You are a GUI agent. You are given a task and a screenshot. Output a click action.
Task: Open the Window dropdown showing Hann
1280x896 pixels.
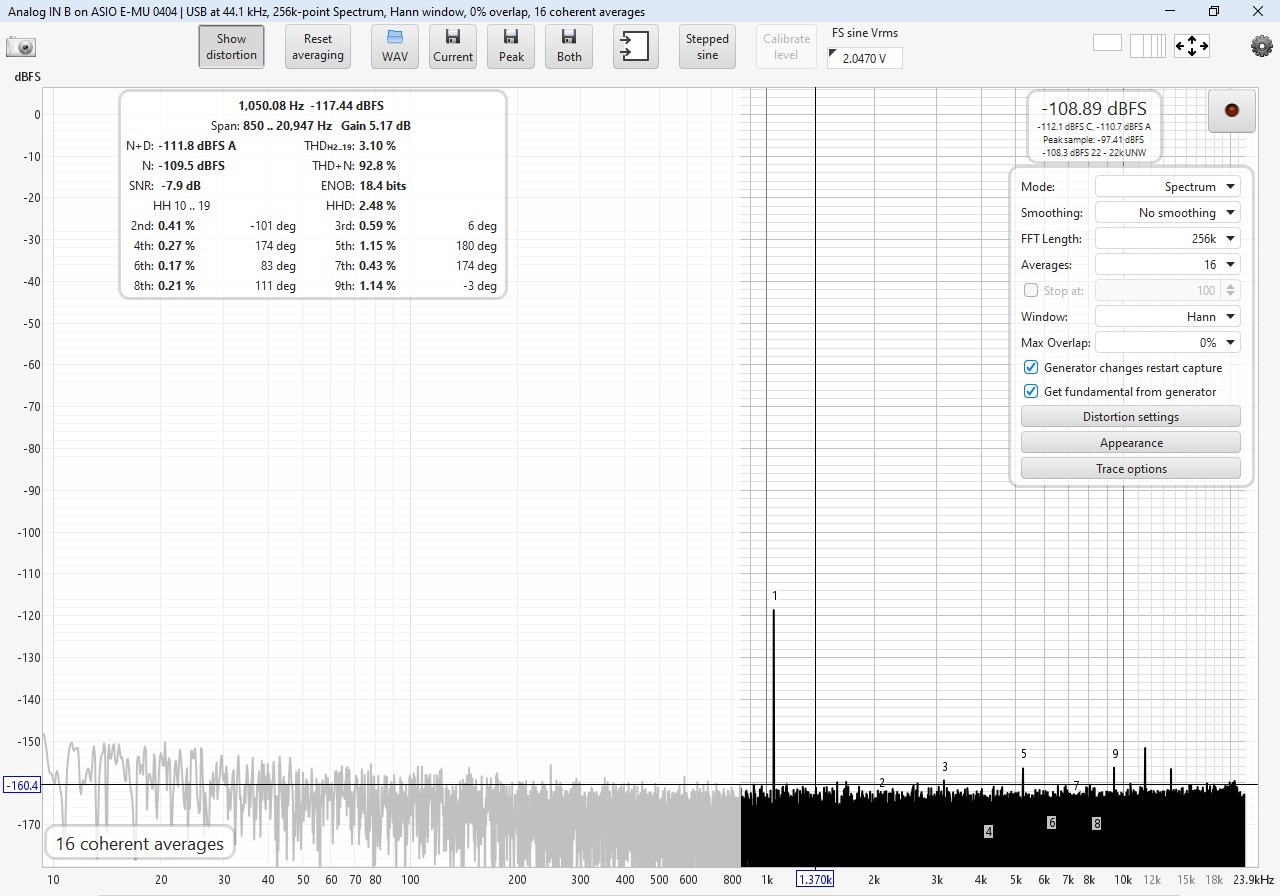1168,317
